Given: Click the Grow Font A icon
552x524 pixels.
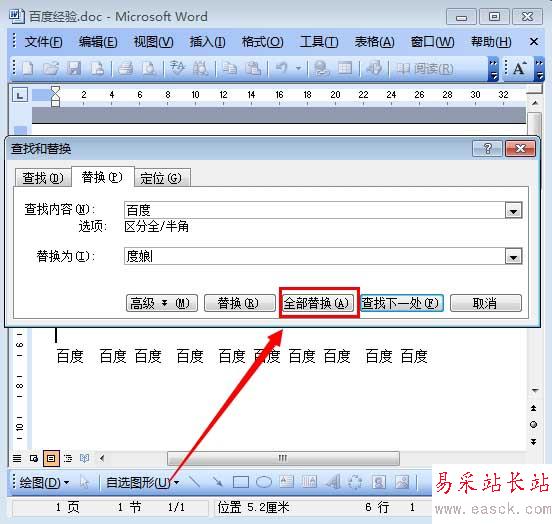Looking at the screenshot, I should pos(519,69).
